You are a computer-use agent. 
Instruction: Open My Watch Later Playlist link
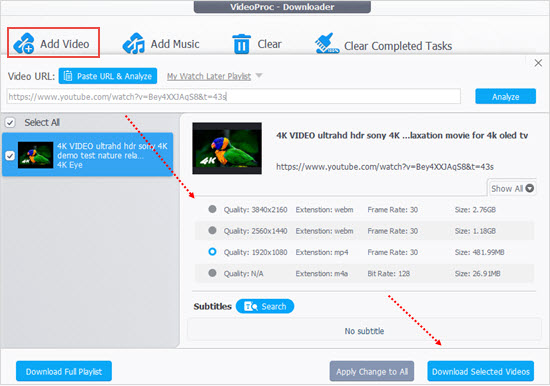pyautogui.click(x=209, y=76)
